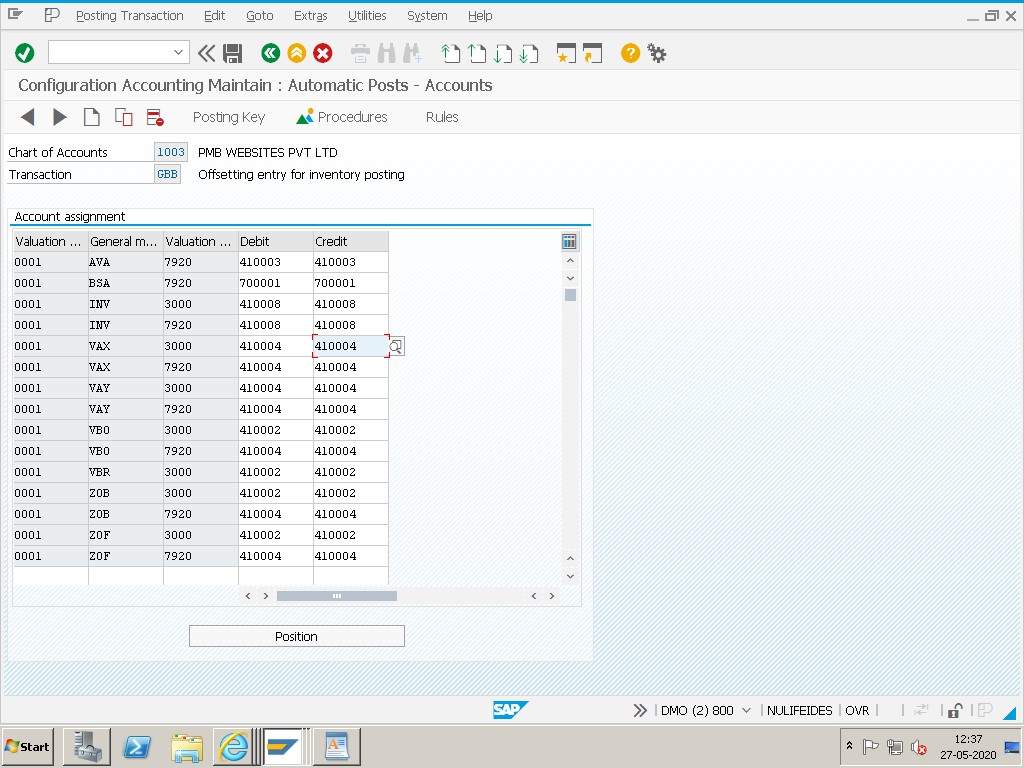This screenshot has width=1024, height=768.
Task: Click the AVA row debit 410003 cell
Action: (x=276, y=262)
